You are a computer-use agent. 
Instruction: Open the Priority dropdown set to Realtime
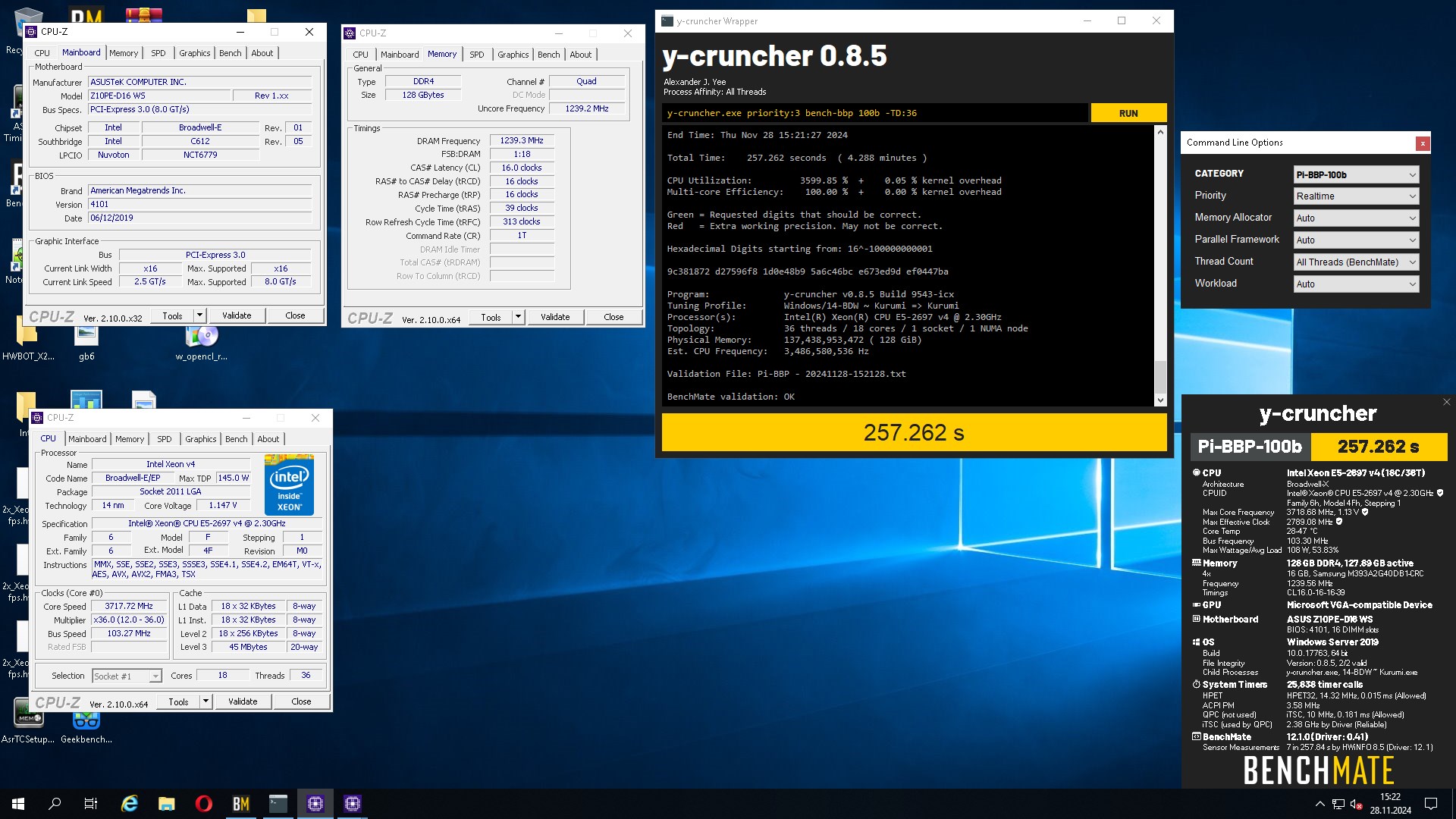pos(1356,196)
